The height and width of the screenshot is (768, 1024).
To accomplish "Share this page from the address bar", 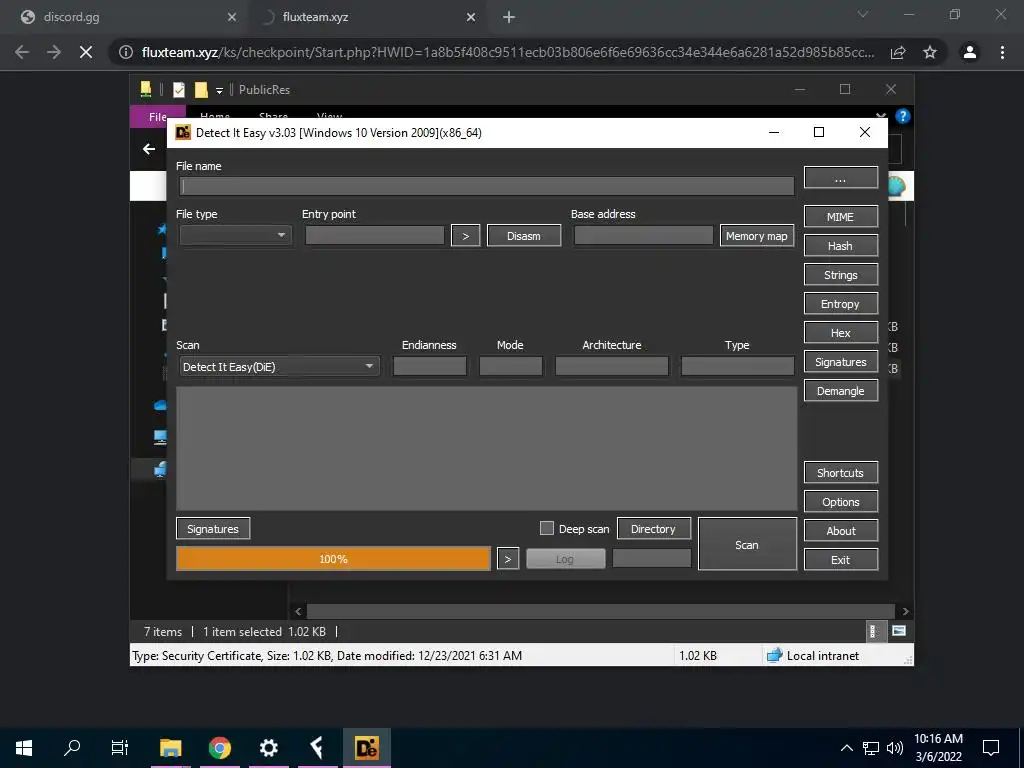I will click(x=898, y=52).
